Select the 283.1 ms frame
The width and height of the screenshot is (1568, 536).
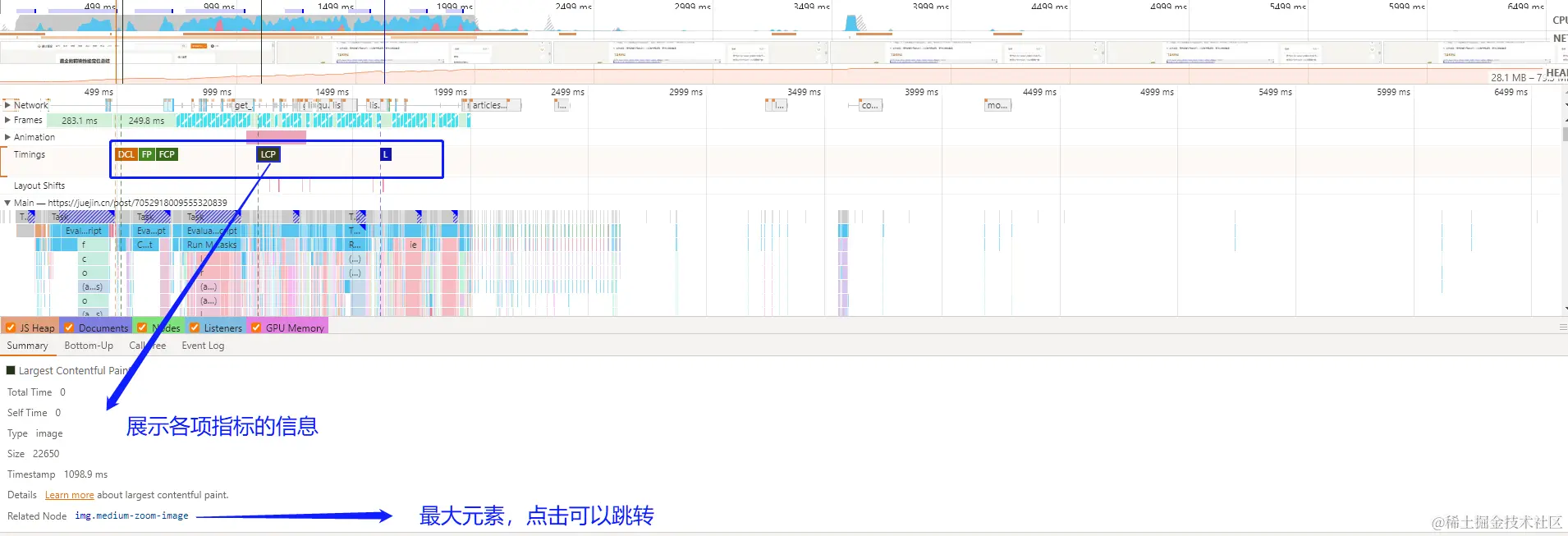click(80, 121)
